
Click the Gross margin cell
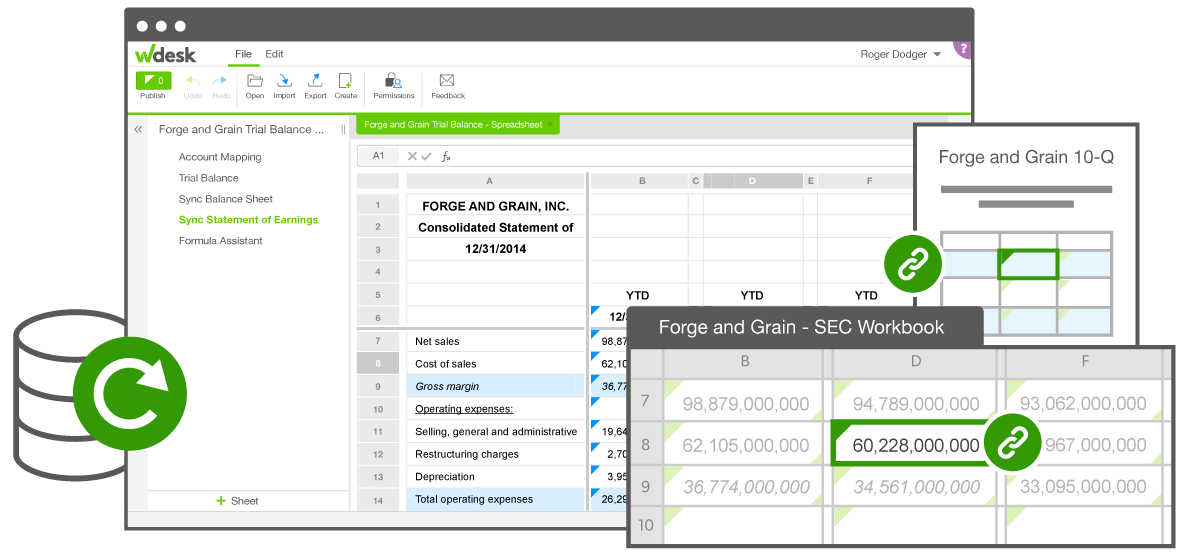(495, 386)
